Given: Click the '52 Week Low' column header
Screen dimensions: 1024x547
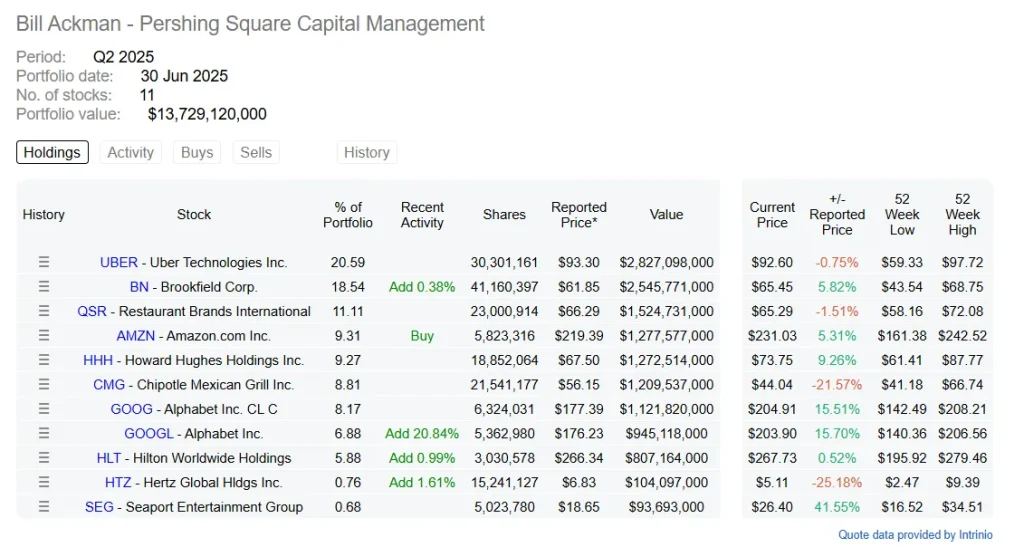Looking at the screenshot, I should [902, 215].
